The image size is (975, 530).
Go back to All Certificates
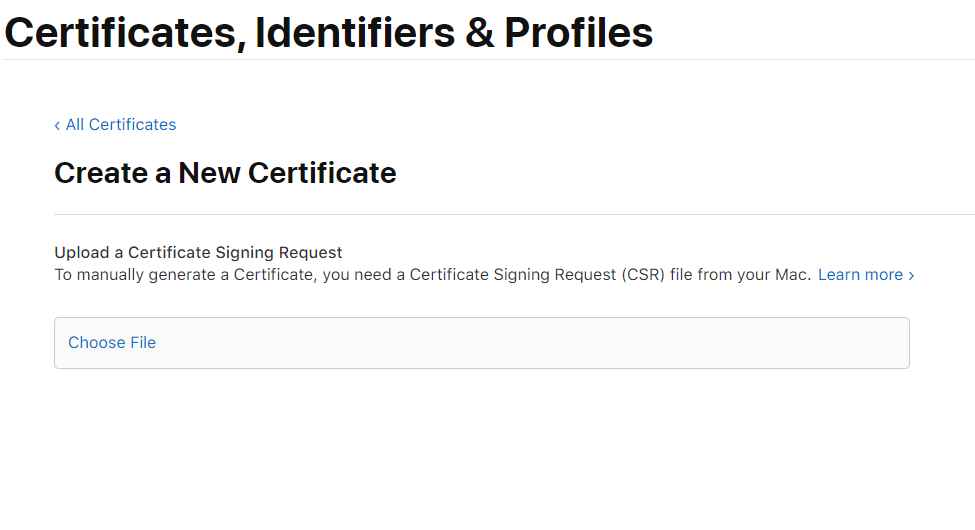pyautogui.click(x=120, y=125)
